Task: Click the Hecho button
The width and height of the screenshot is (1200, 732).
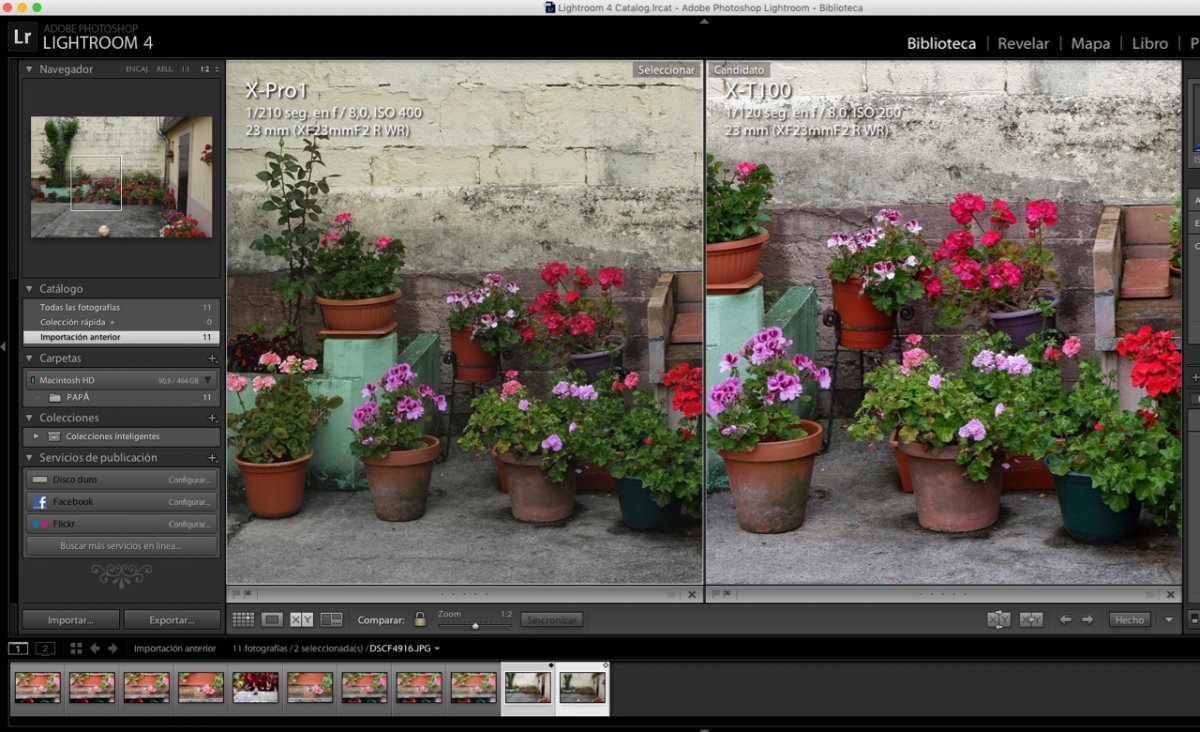Action: click(x=1129, y=620)
